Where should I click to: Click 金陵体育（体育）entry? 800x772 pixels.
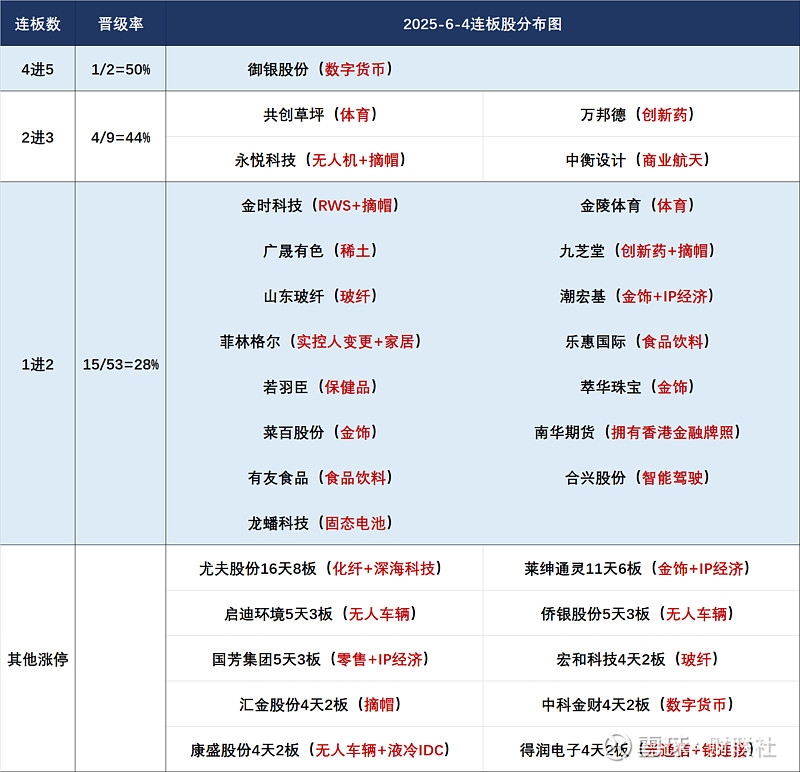tap(637, 205)
